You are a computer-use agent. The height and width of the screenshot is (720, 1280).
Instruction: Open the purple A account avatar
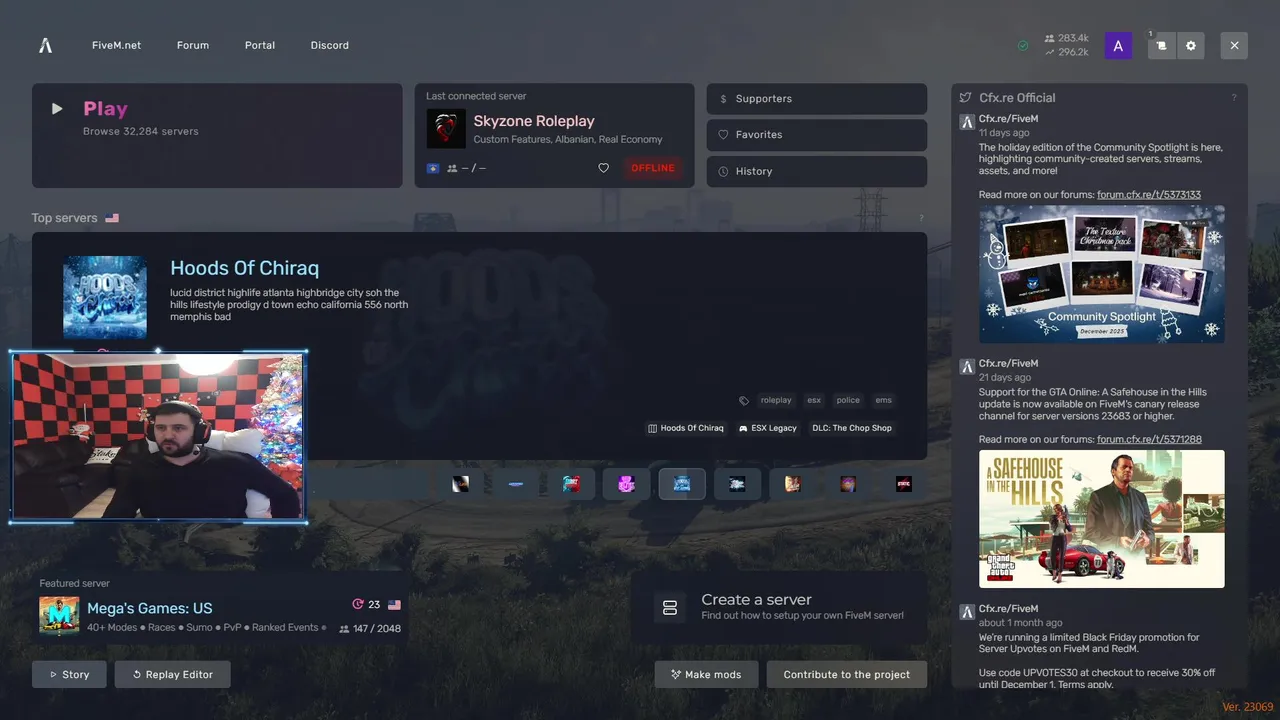pyautogui.click(x=1118, y=46)
